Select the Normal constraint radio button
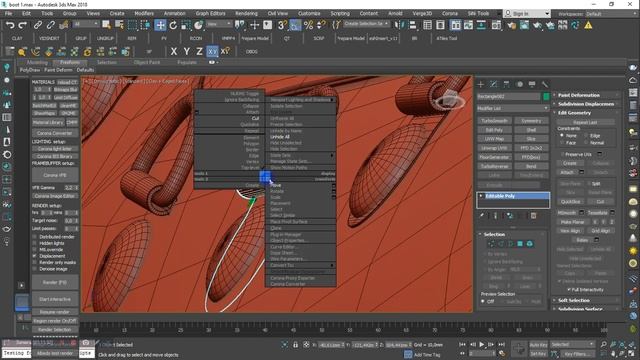 [x=586, y=143]
